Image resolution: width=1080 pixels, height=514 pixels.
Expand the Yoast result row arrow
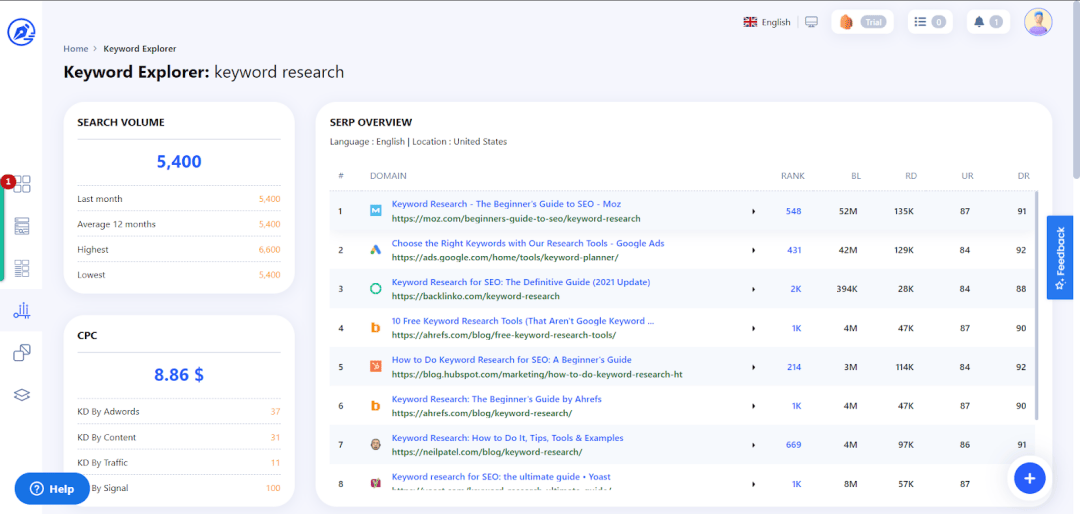pyautogui.click(x=754, y=484)
